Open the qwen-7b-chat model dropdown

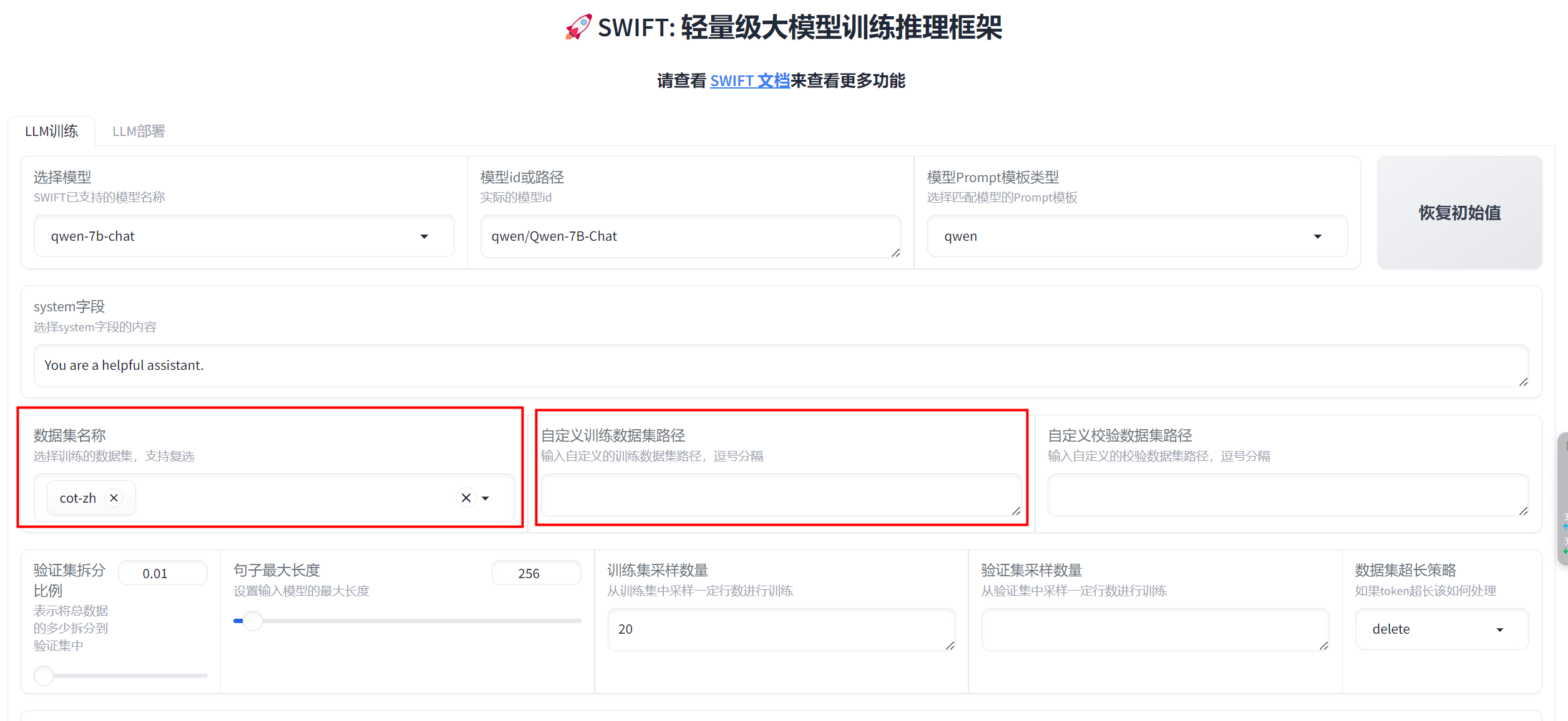[243, 236]
